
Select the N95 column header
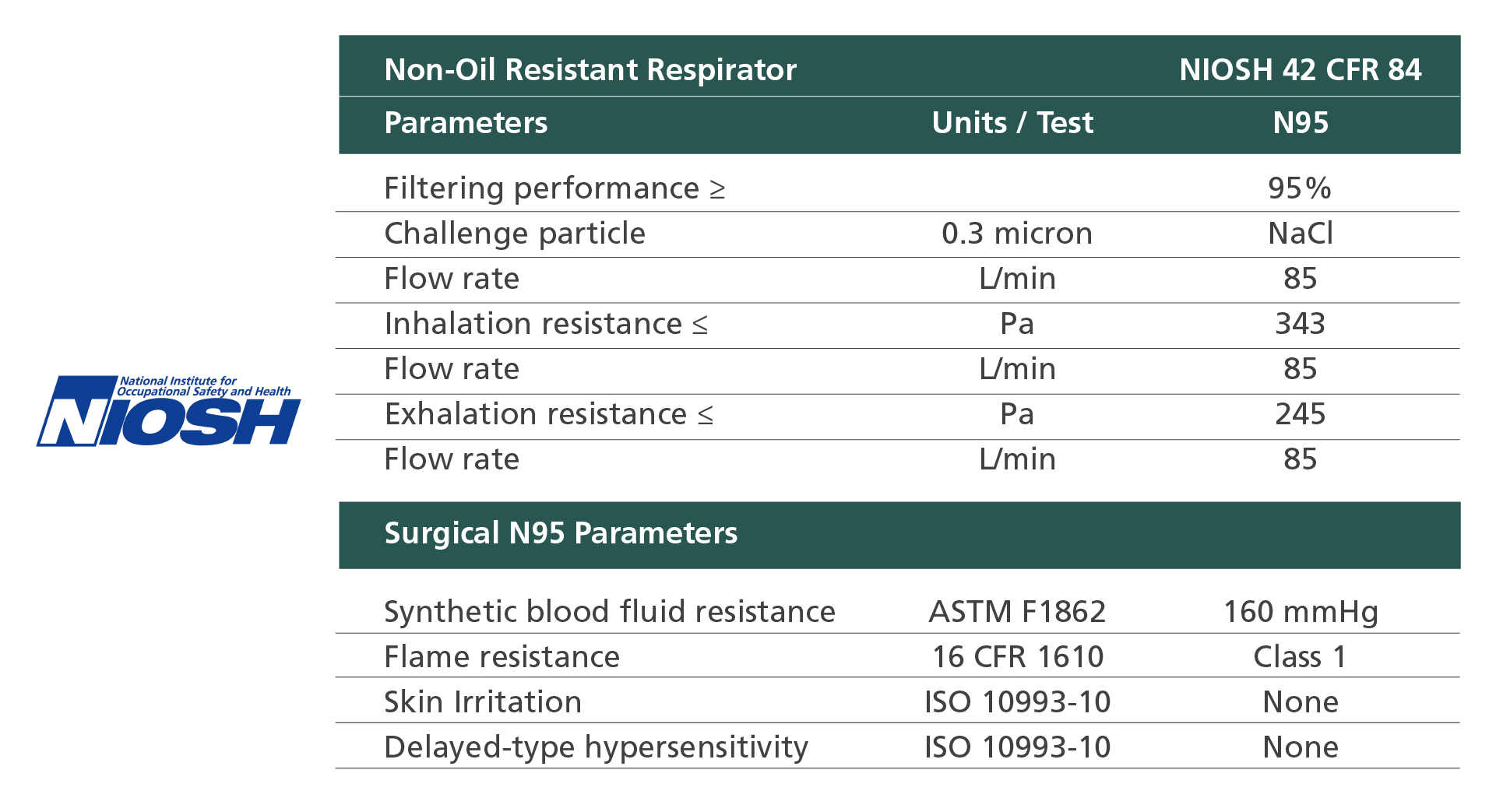1301,123
